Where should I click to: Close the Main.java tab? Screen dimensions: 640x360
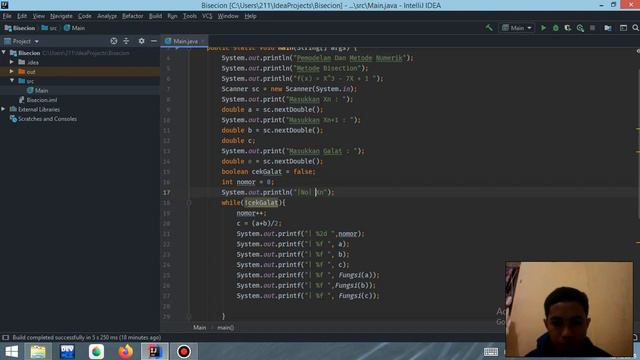(x=202, y=41)
